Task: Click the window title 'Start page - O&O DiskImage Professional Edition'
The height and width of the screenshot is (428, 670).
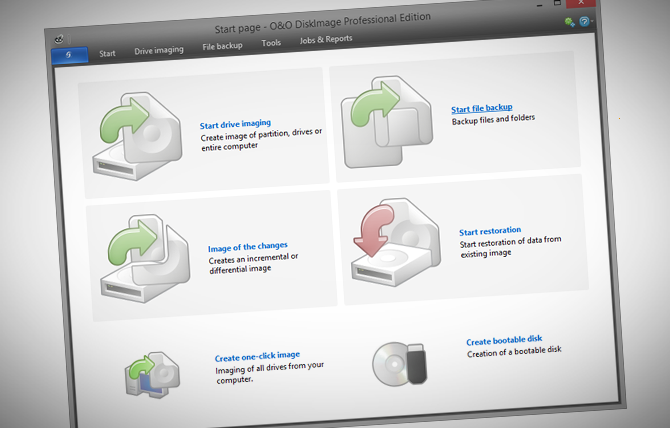Action: pyautogui.click(x=323, y=23)
